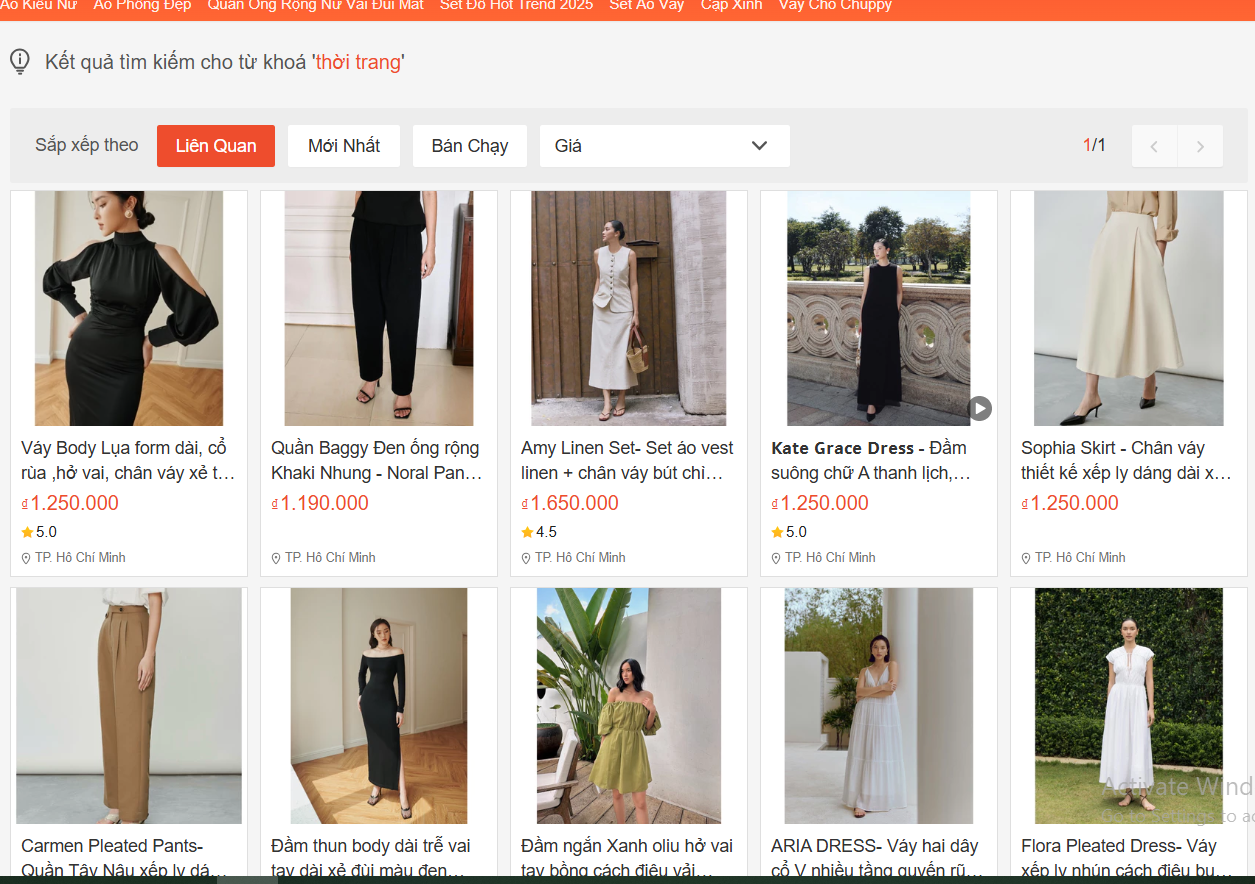The height and width of the screenshot is (884, 1255).
Task: Click location pin under Quần Baggy Đen
Action: pos(276,558)
